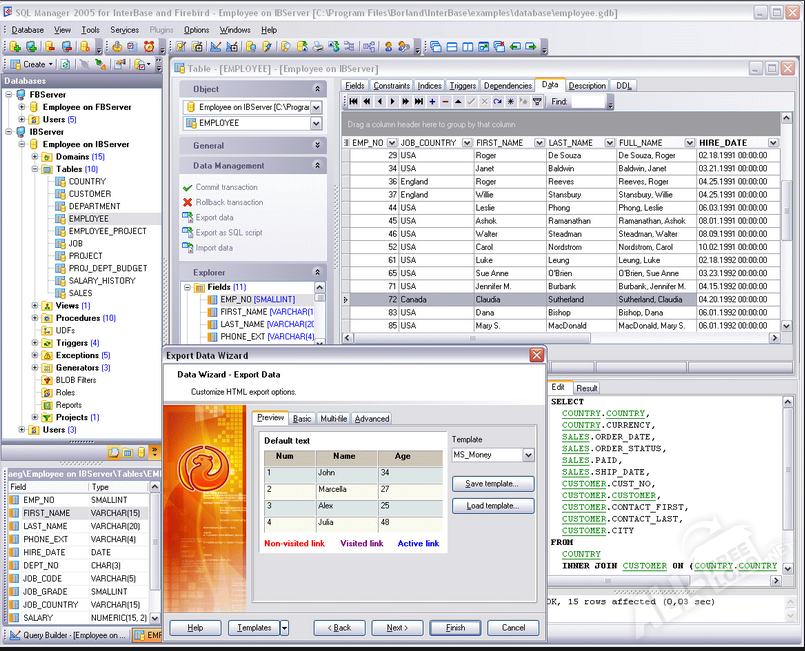805x651 pixels.
Task: Open the EMP_NO column filter dropdown
Action: click(x=391, y=143)
